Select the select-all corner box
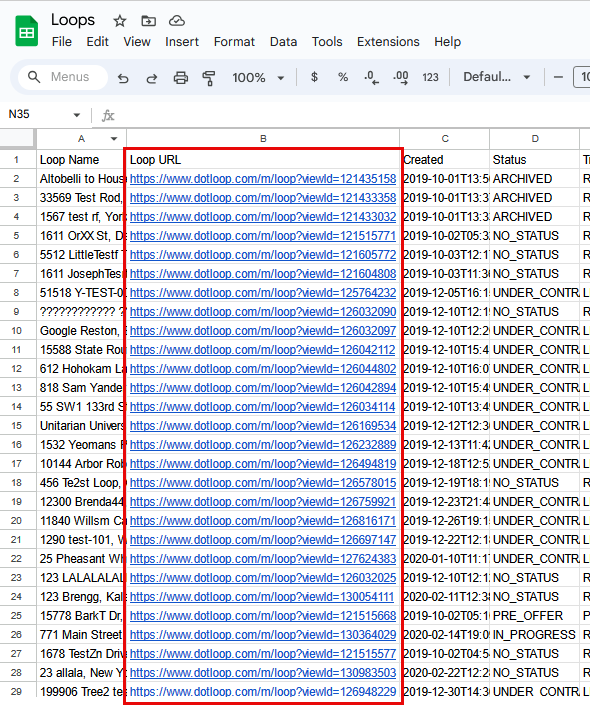590x705 pixels. click(x=17, y=139)
